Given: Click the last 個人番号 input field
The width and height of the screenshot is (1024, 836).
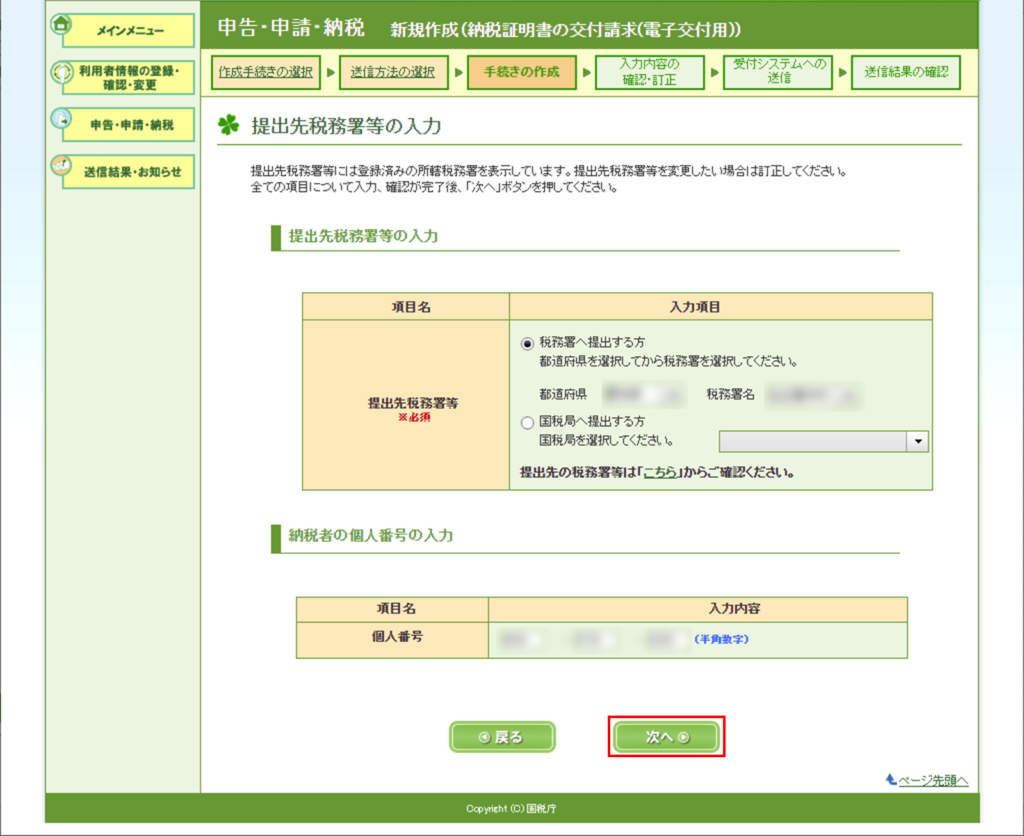Looking at the screenshot, I should (x=663, y=638).
